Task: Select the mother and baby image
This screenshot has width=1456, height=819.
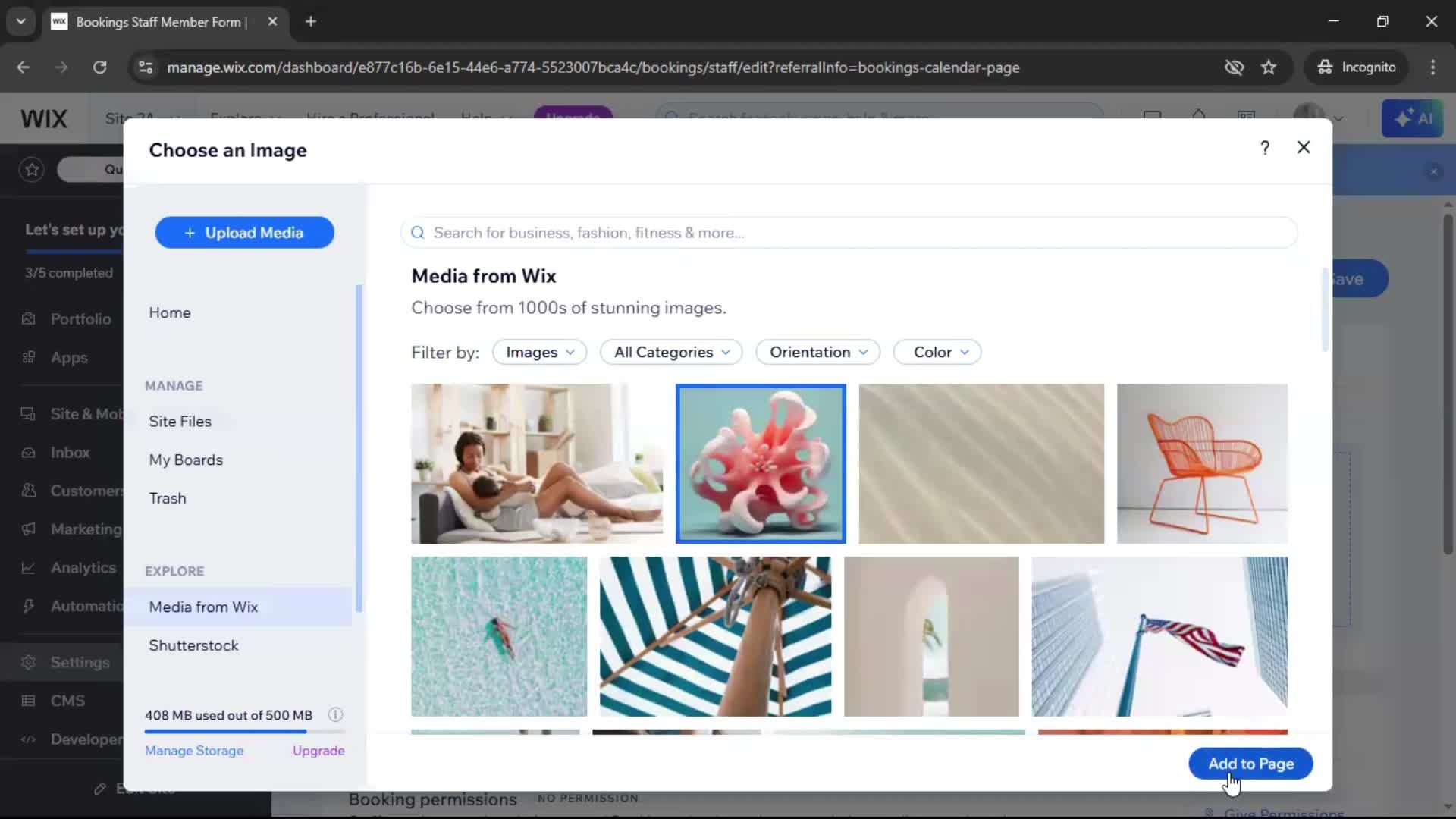Action: pos(537,463)
